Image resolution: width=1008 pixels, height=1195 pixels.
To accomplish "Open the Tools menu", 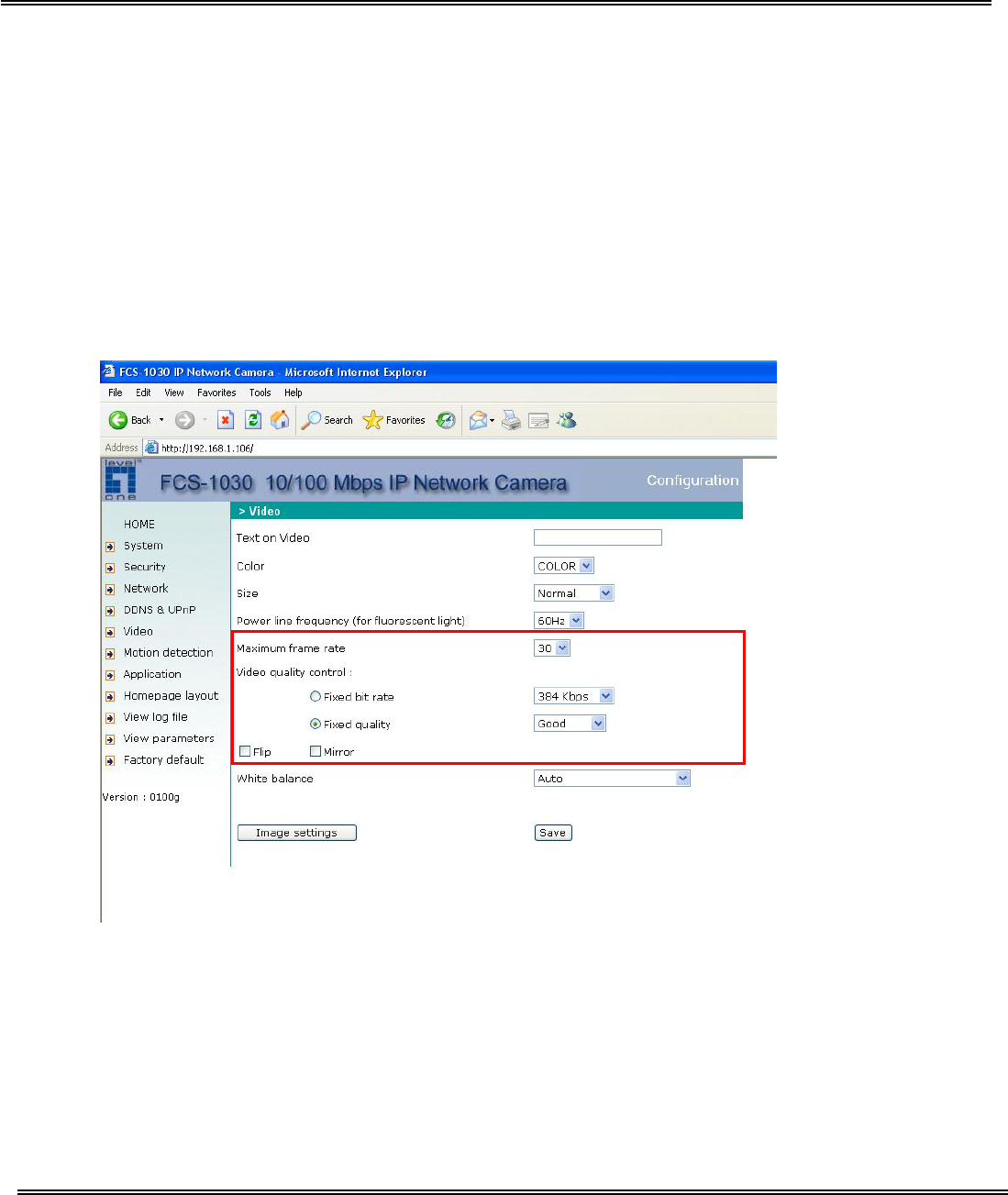I will point(260,393).
